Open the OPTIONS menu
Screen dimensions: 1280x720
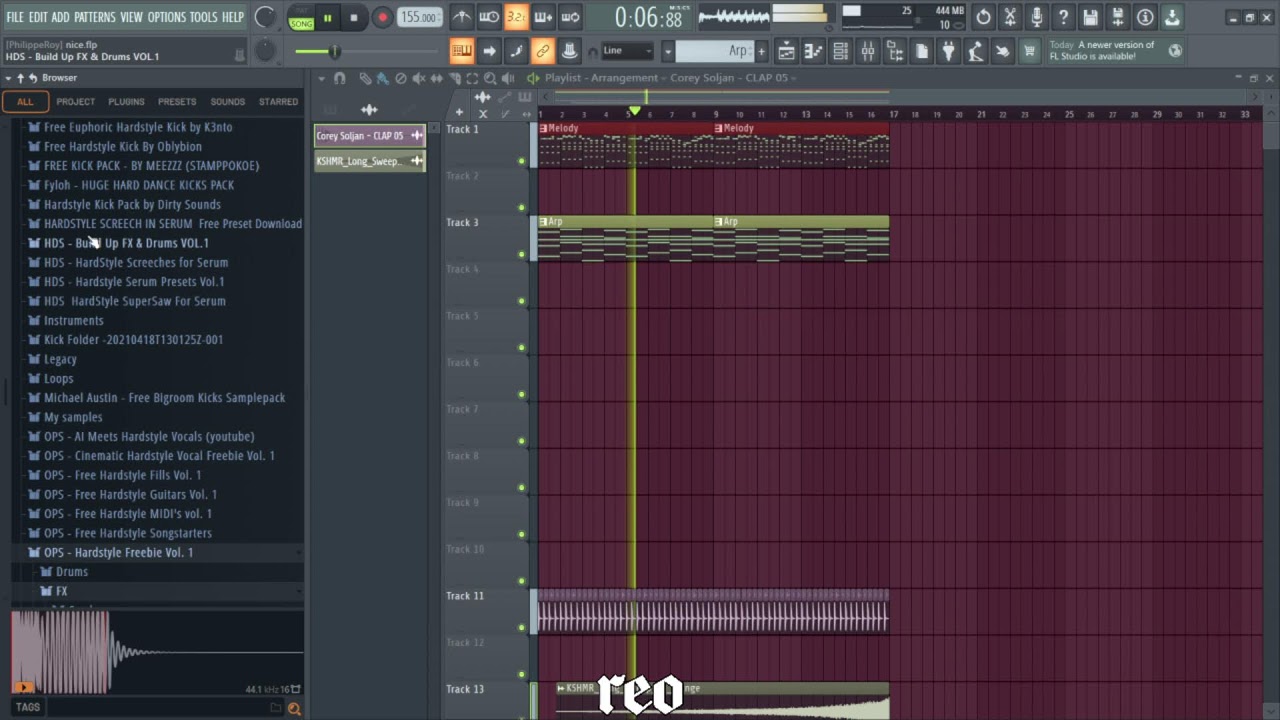point(167,17)
